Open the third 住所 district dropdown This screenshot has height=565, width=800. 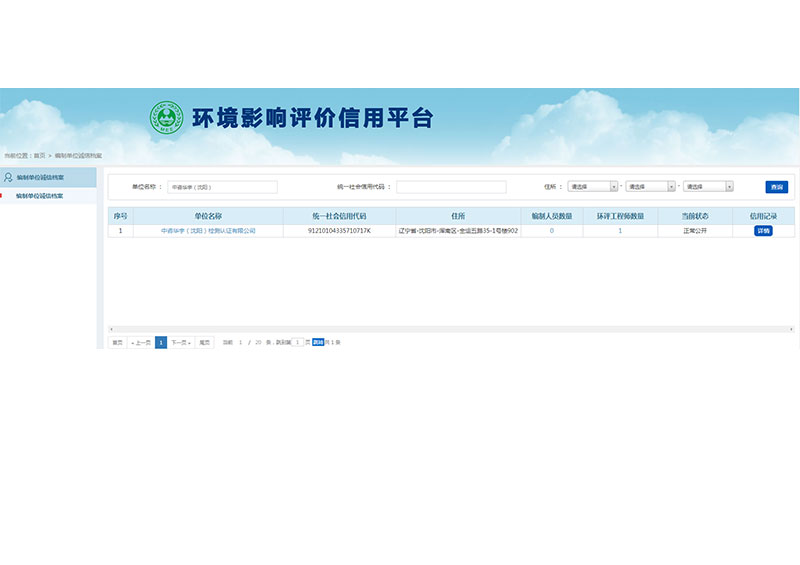708,186
